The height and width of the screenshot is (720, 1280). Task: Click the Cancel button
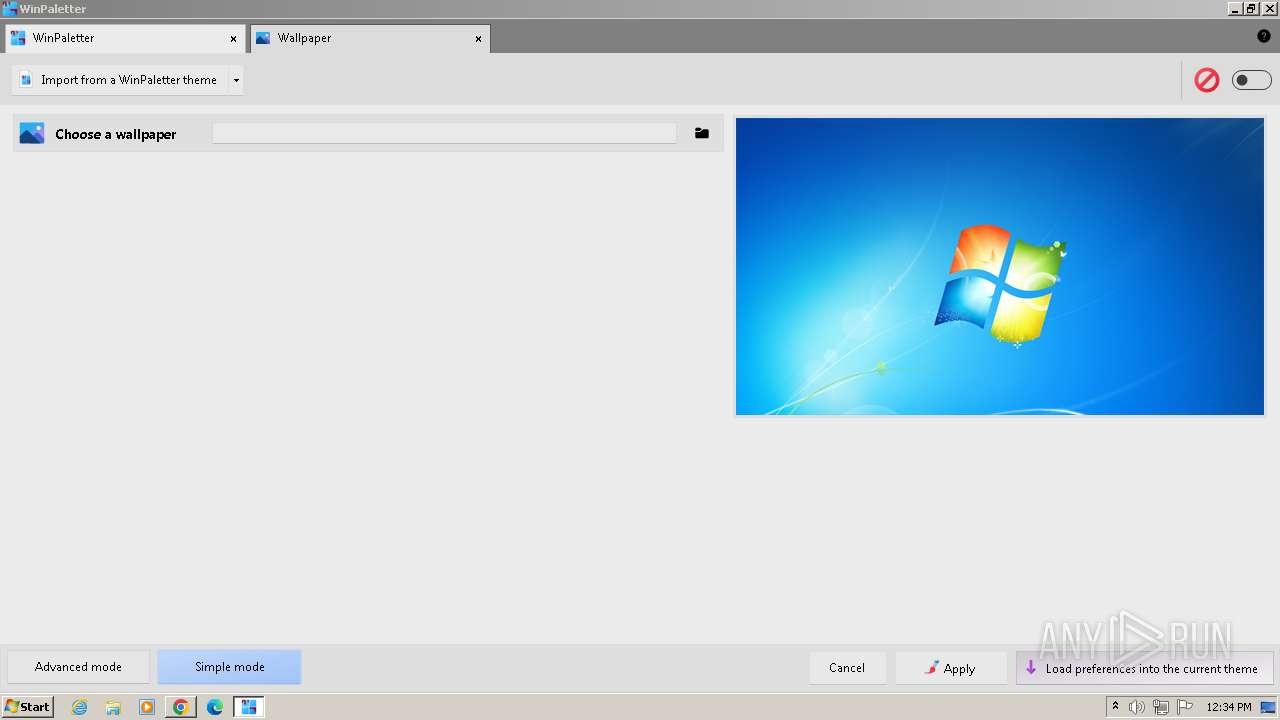tap(847, 668)
